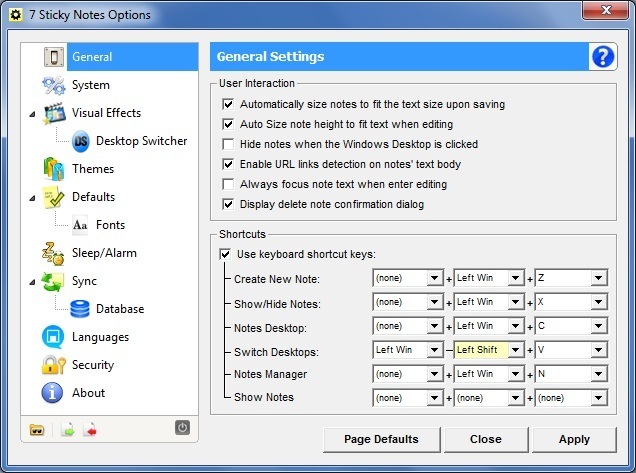Click the General phone icon in sidebar
Screen dimensions: 636x473
(x=54, y=57)
